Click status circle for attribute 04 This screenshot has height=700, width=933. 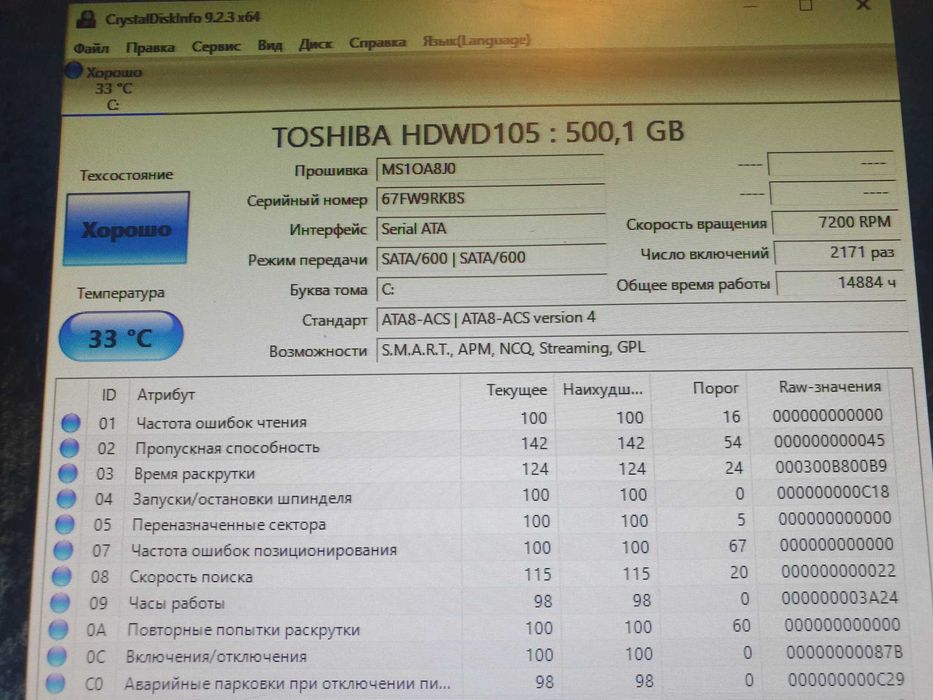(66, 499)
